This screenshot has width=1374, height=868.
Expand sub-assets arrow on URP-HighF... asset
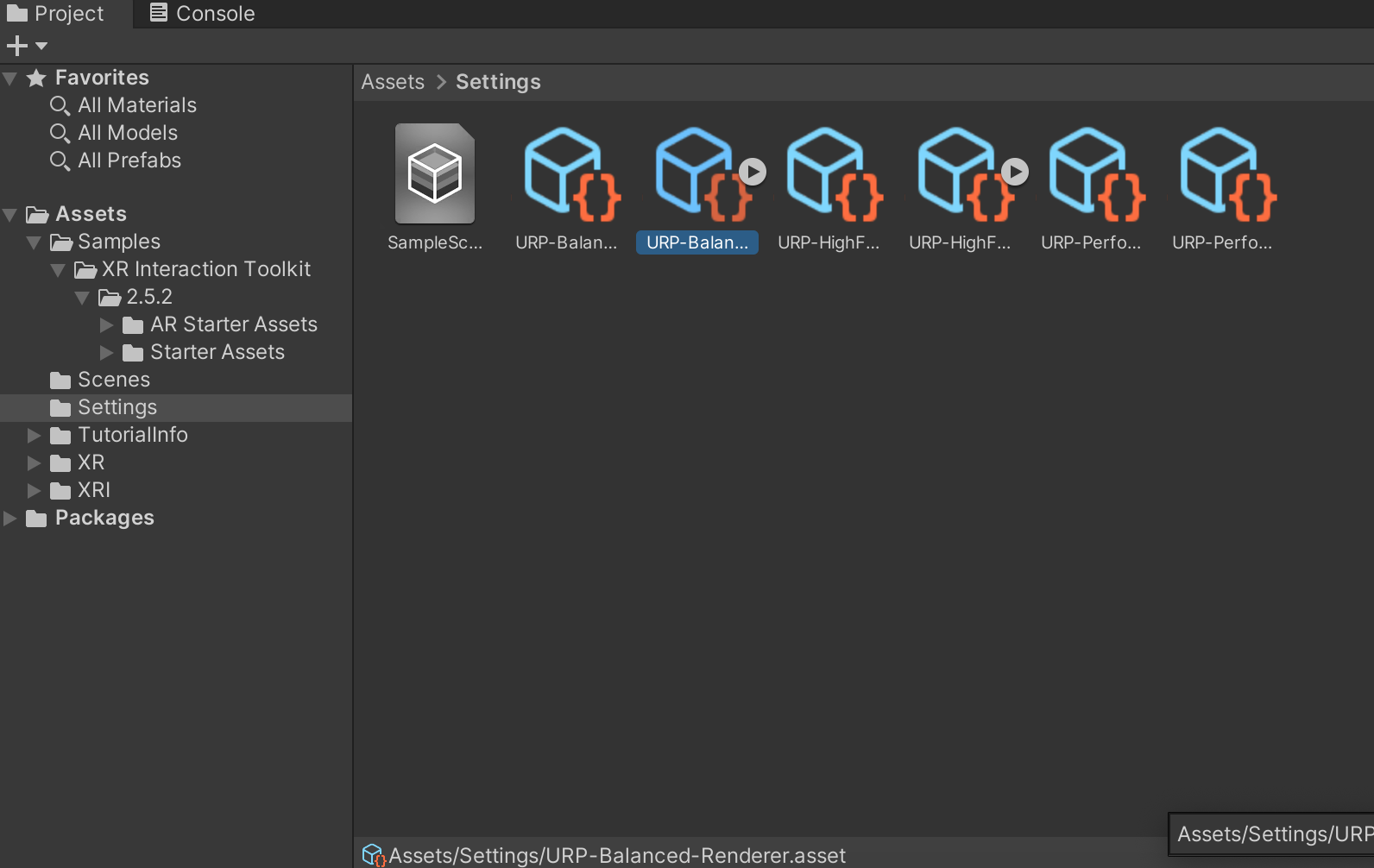[1015, 172]
